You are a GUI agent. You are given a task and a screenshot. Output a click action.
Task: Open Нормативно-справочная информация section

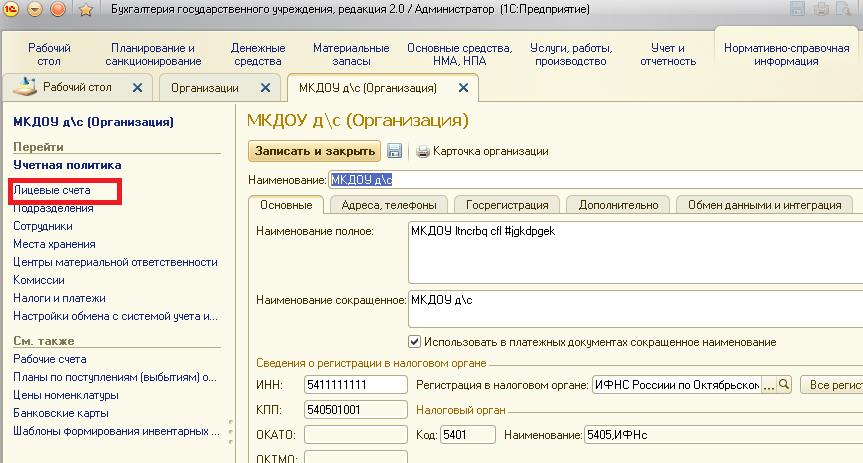pos(786,55)
